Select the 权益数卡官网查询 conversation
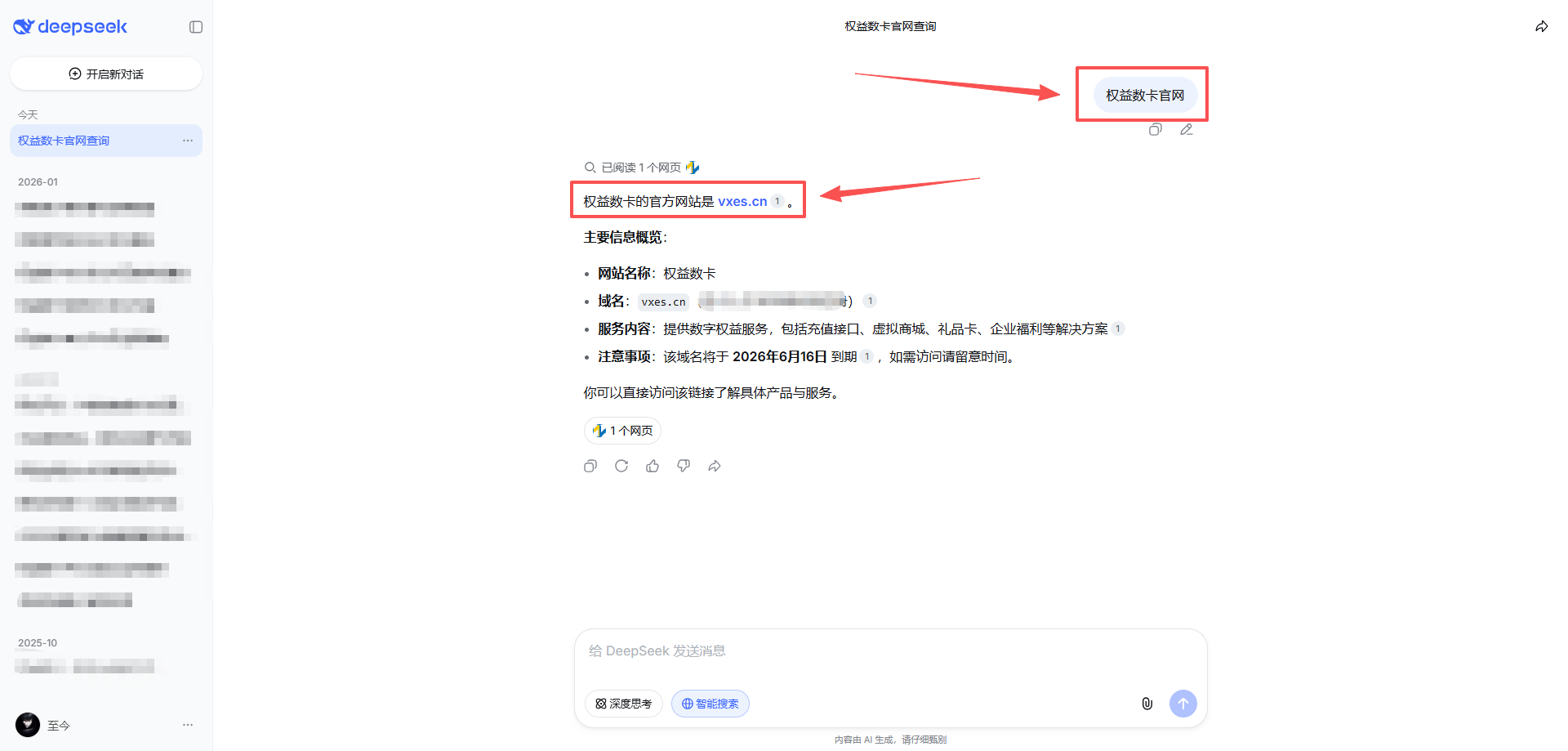Image resolution: width=1568 pixels, height=751 pixels. pyautogui.click(x=90, y=140)
